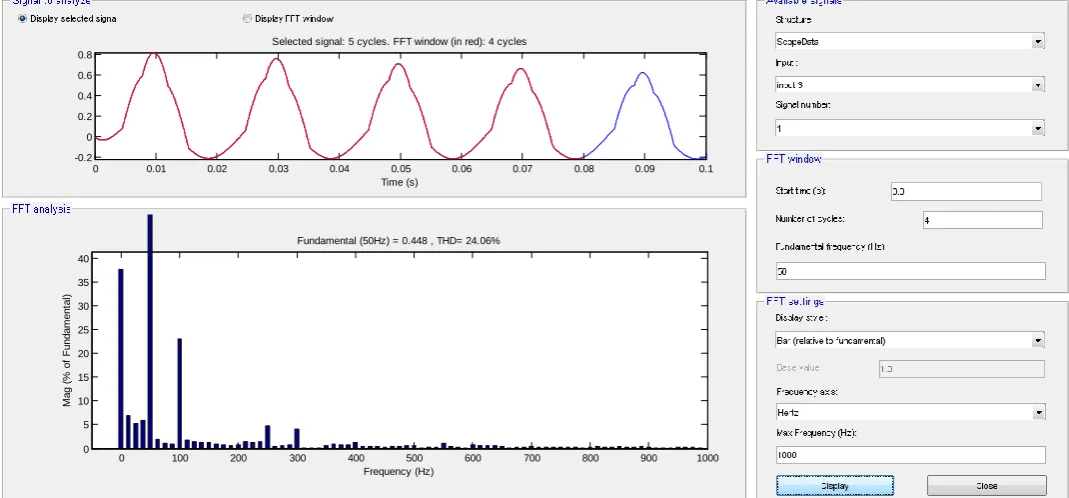Click the DC component bar at 0 Hz

click(121, 359)
